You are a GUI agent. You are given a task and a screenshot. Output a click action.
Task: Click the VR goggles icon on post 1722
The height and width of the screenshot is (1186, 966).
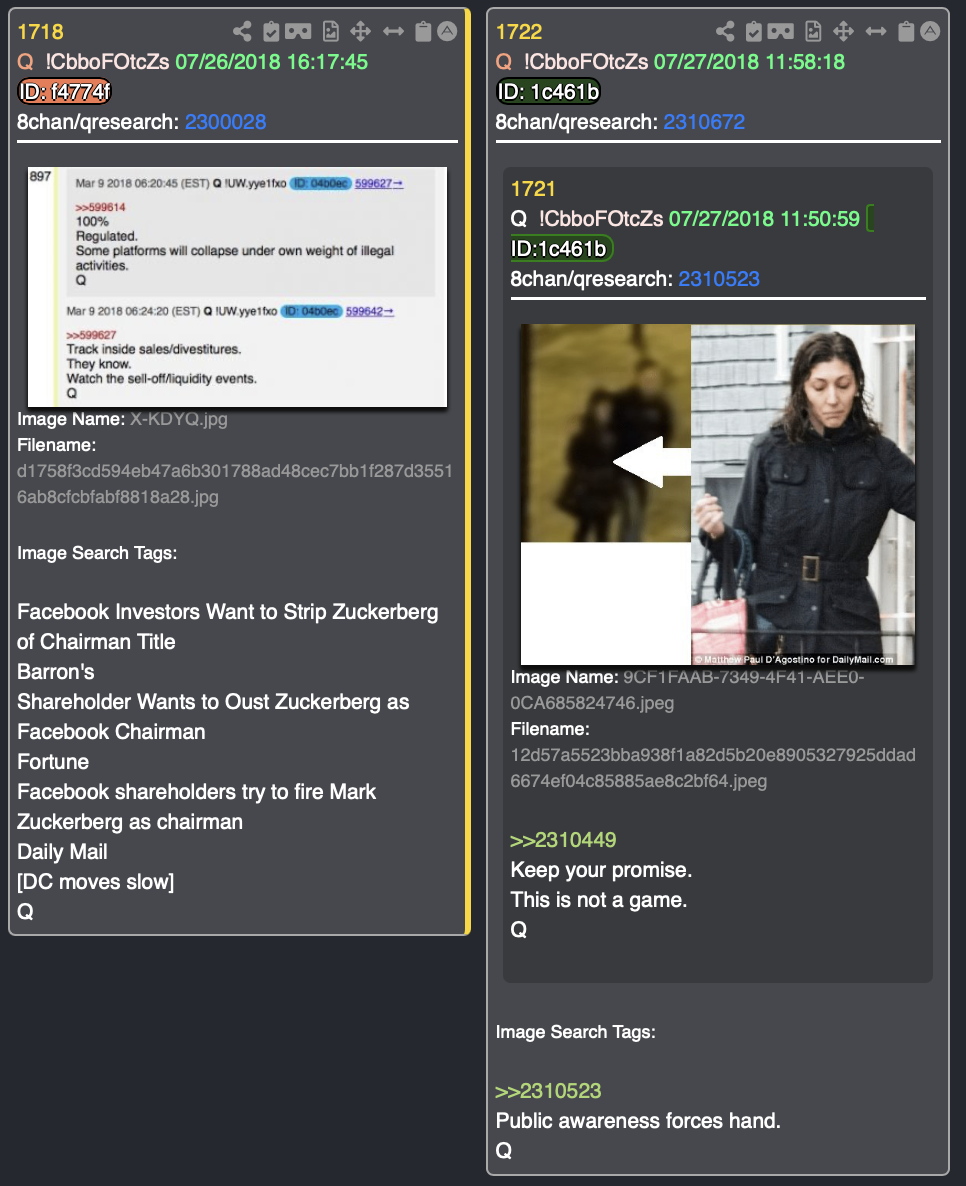point(781,31)
